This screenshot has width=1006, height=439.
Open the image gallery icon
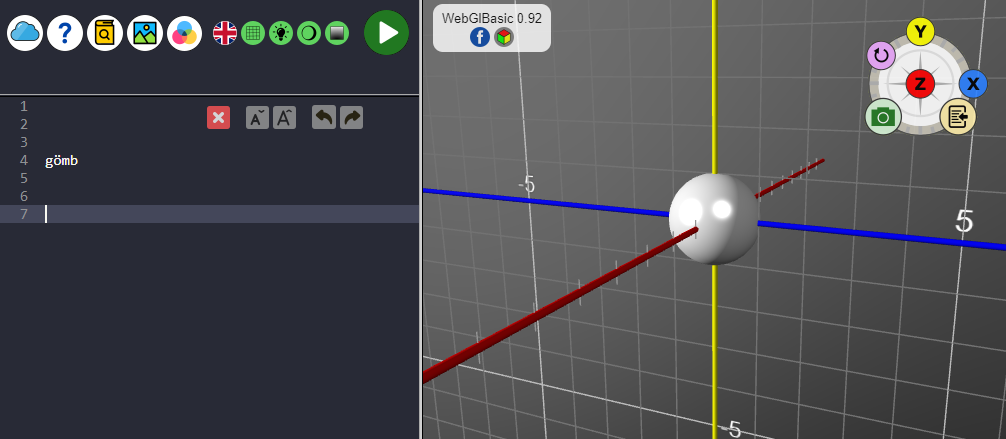coord(145,33)
